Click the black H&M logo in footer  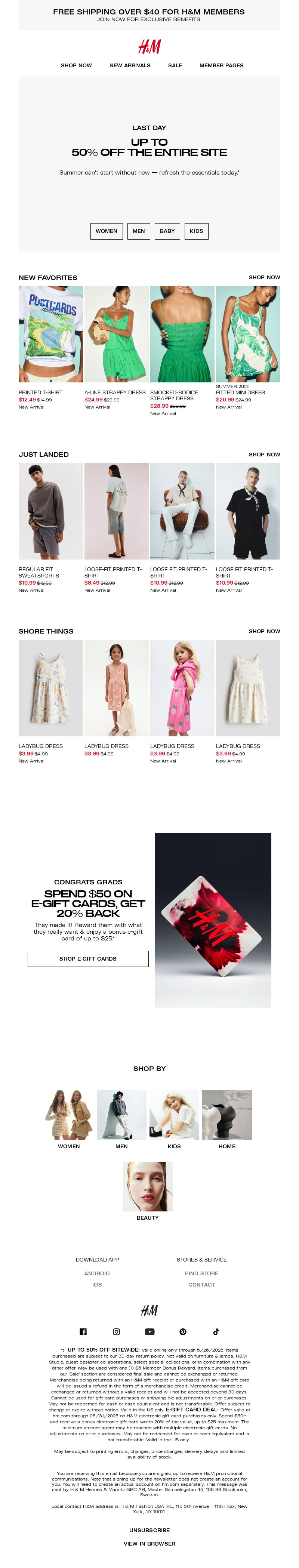point(149,1310)
